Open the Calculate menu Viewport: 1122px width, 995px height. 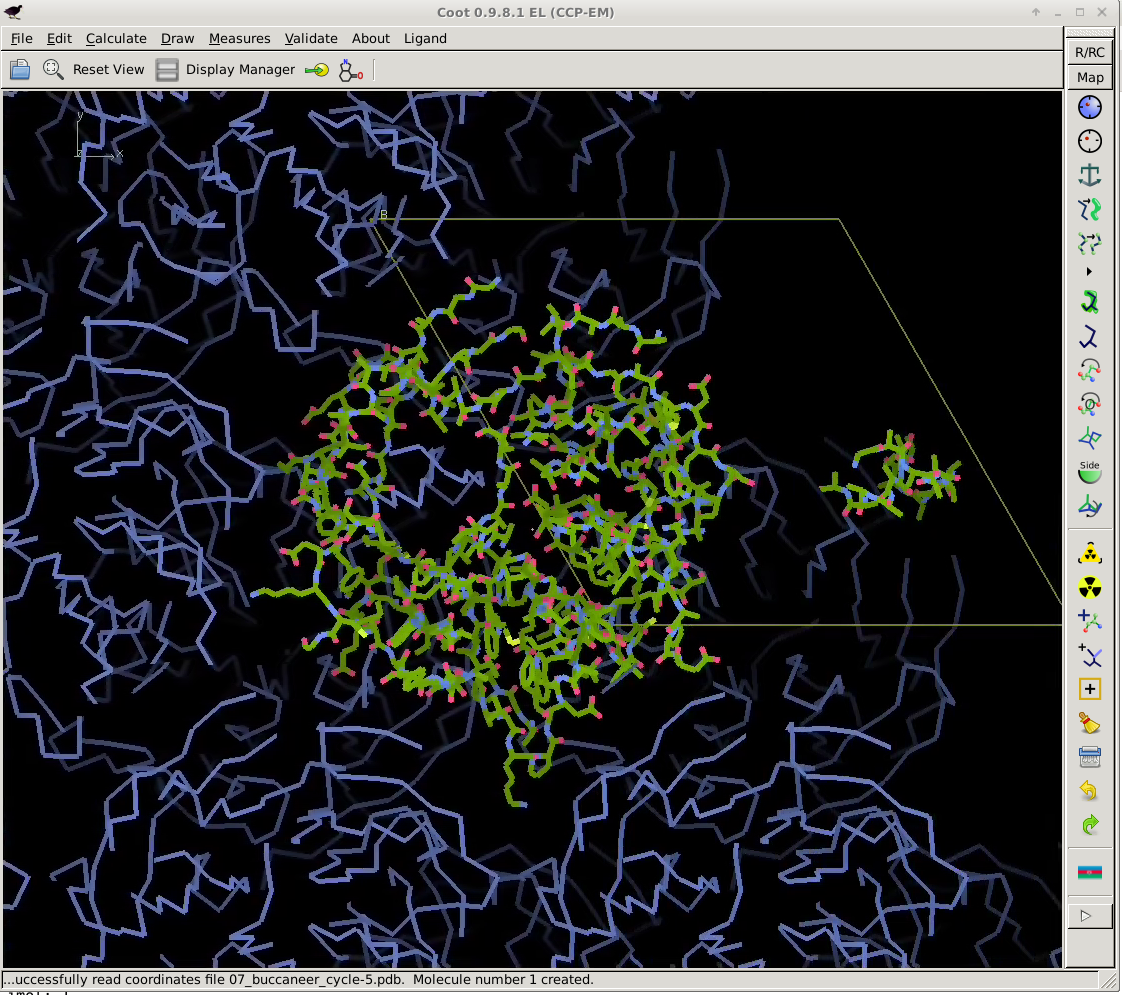pyautogui.click(x=116, y=39)
